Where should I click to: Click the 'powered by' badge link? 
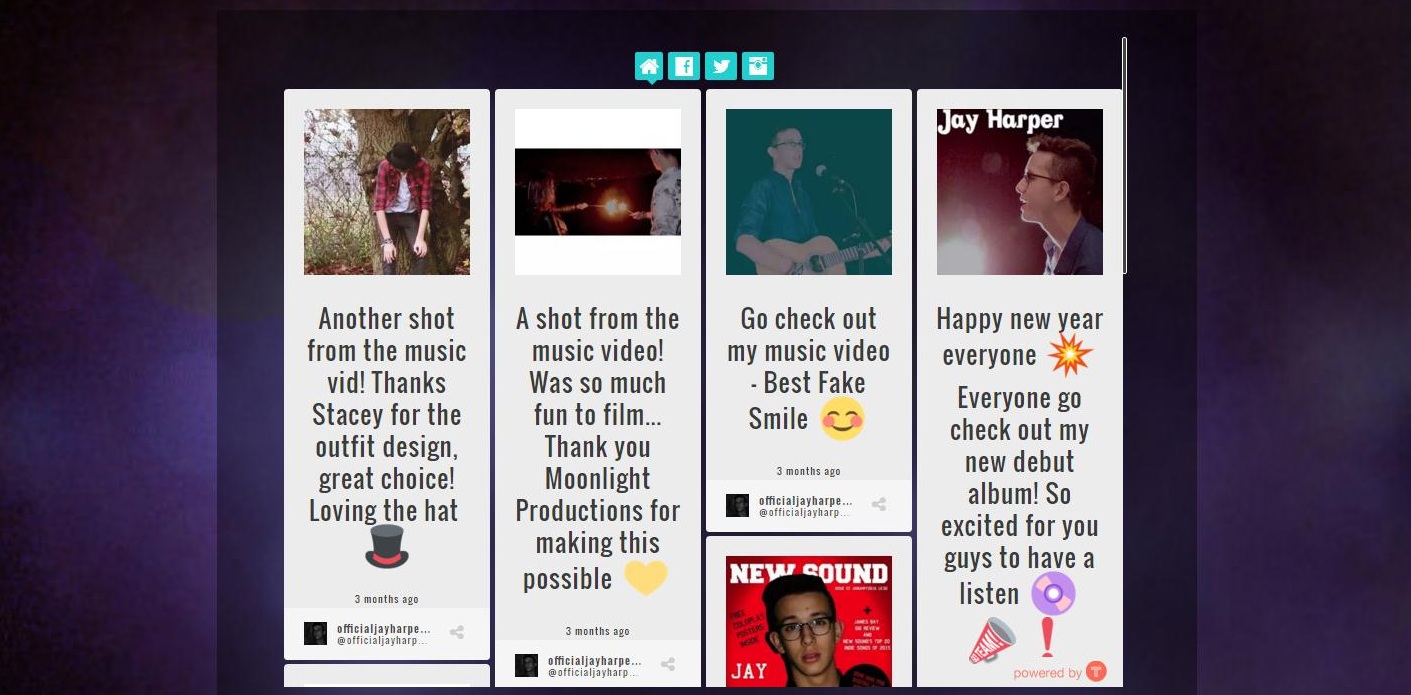(x=1059, y=672)
